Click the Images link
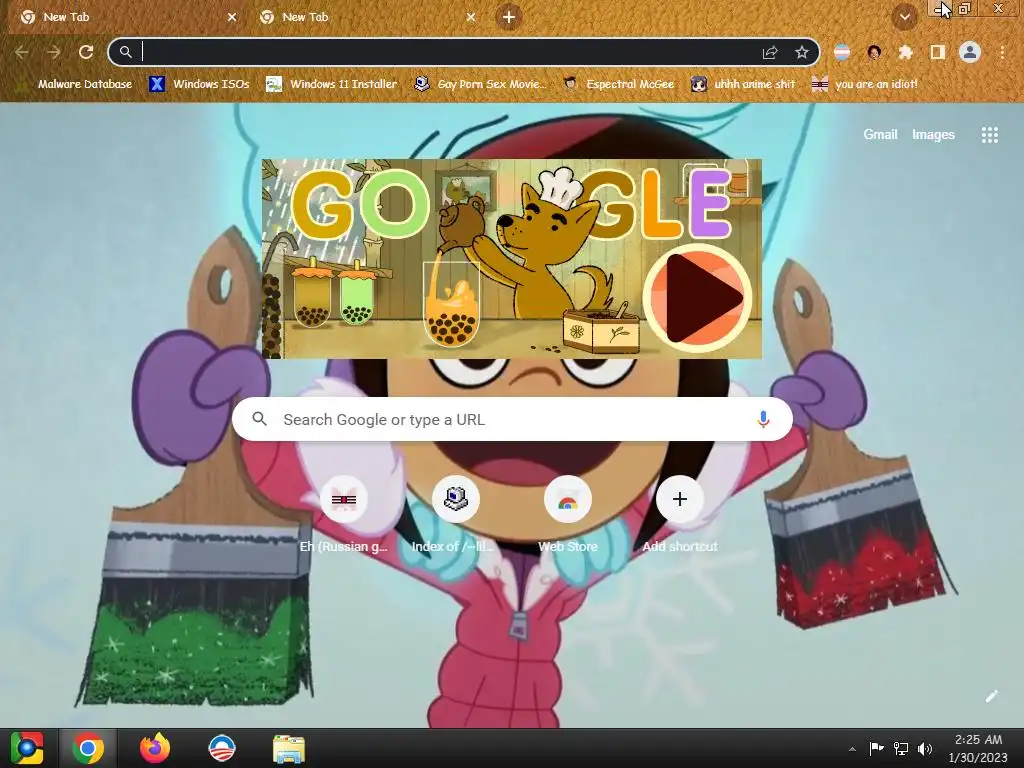Viewport: 1024px width, 768px height. [x=933, y=134]
